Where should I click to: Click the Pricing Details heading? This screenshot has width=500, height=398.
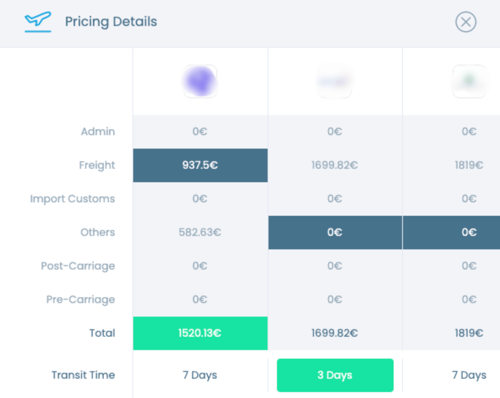[111, 22]
